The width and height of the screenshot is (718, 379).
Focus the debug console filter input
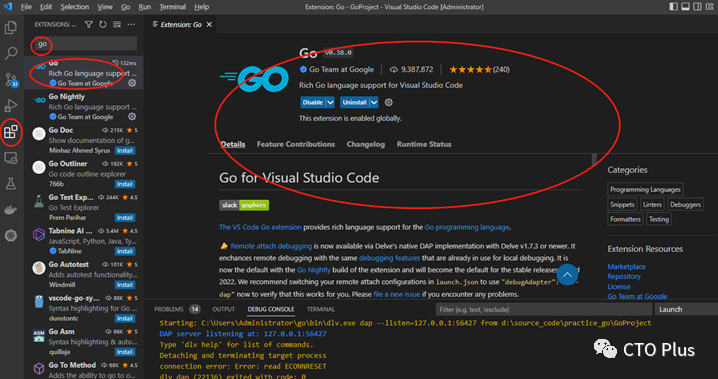[x=544, y=309]
